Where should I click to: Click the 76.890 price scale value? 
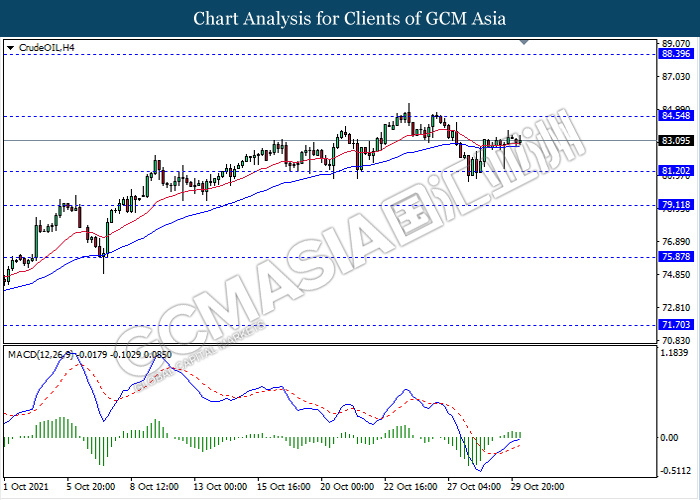(x=676, y=242)
